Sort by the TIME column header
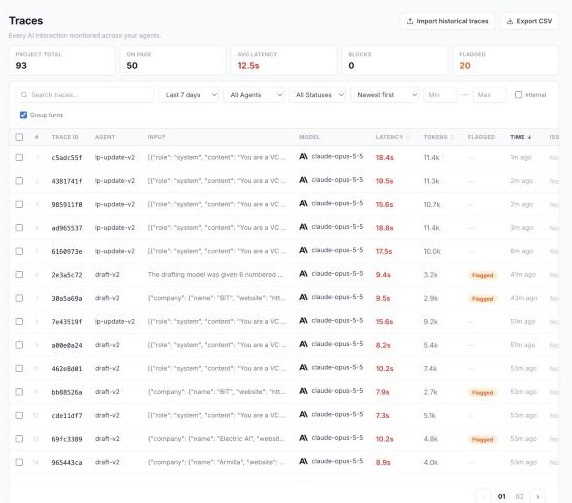 tap(521, 137)
